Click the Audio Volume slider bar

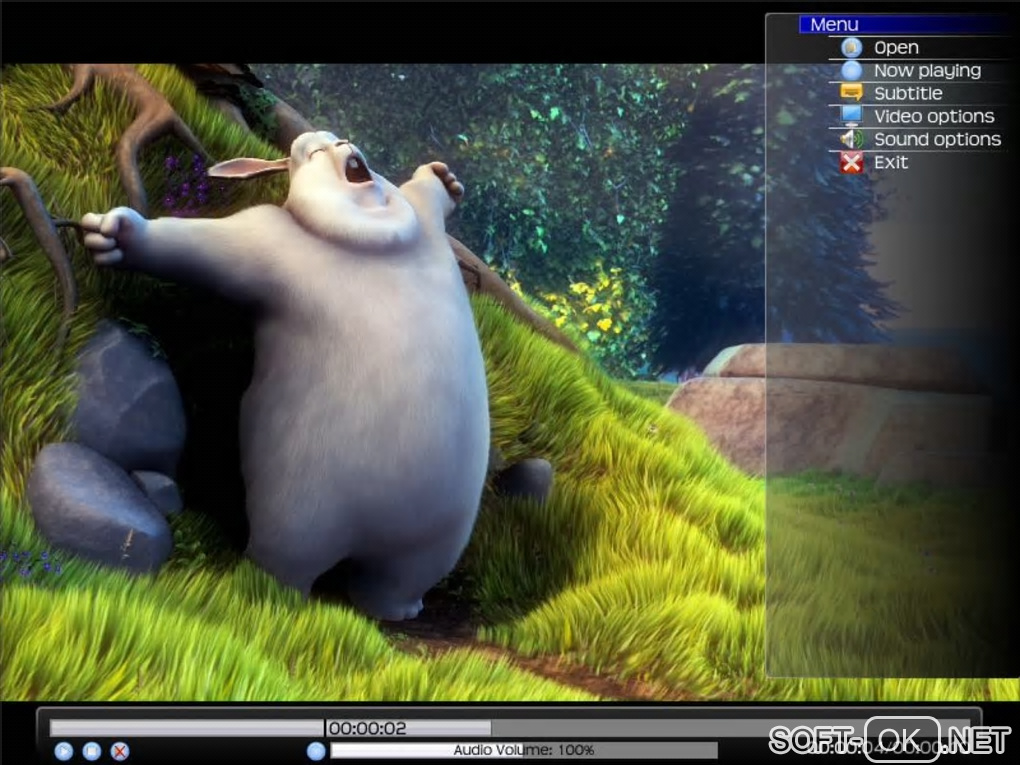(524, 750)
